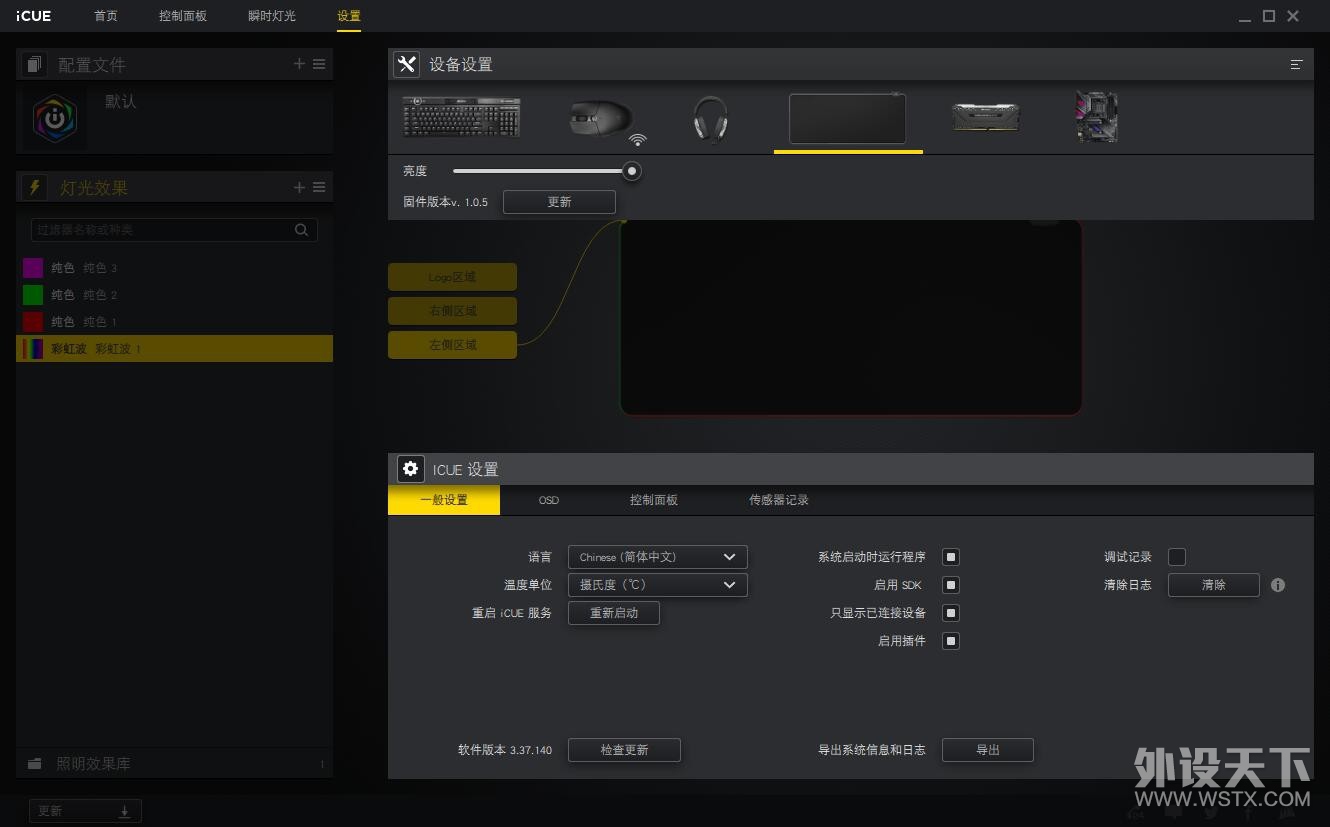Click 软件版本 3.37.140 text
Screen dimensions: 1330x827
pos(505,750)
